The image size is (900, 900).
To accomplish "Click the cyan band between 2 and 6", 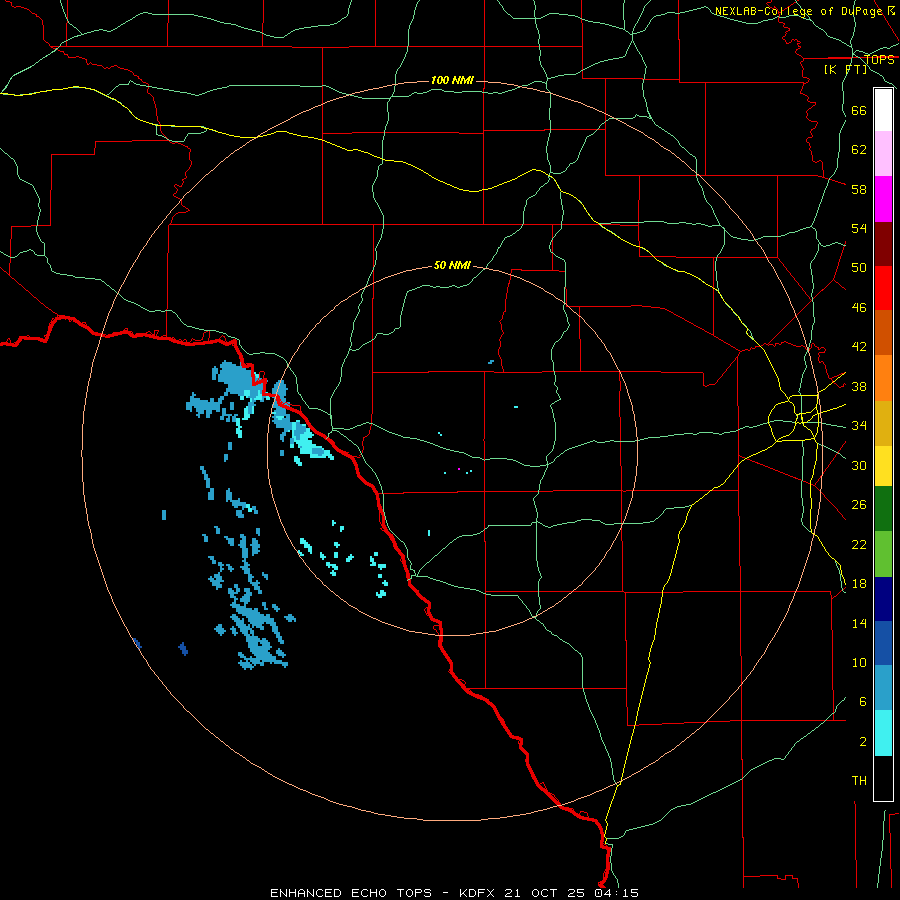I will (883, 733).
